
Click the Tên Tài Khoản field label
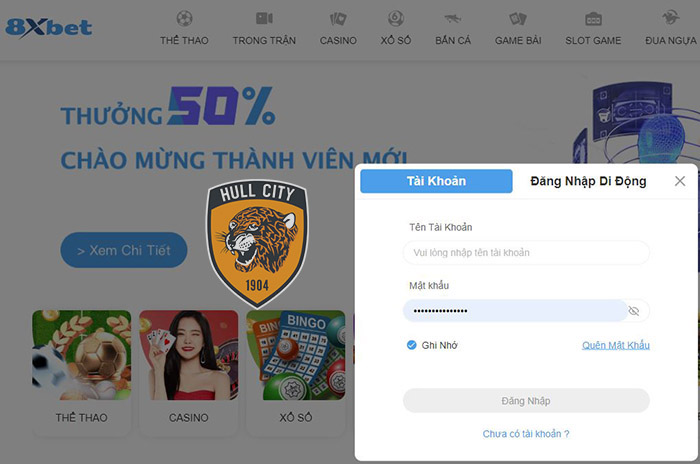(441, 227)
